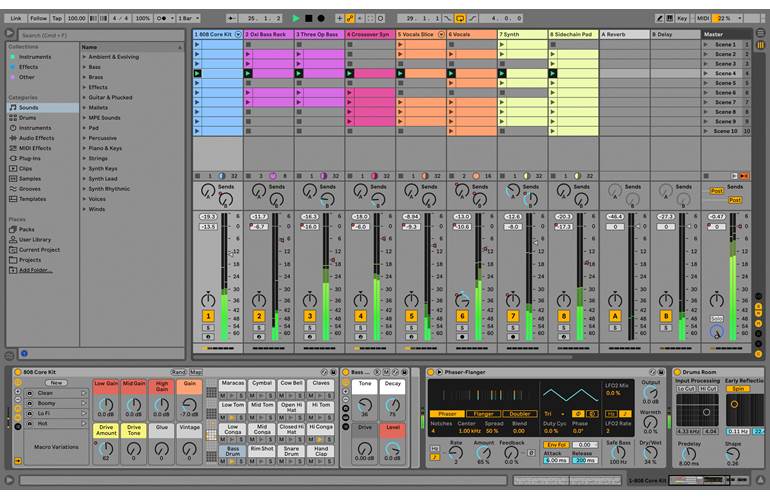
Task: Click the 808 Core Kit Hot-Swap icon
Action: (324, 372)
